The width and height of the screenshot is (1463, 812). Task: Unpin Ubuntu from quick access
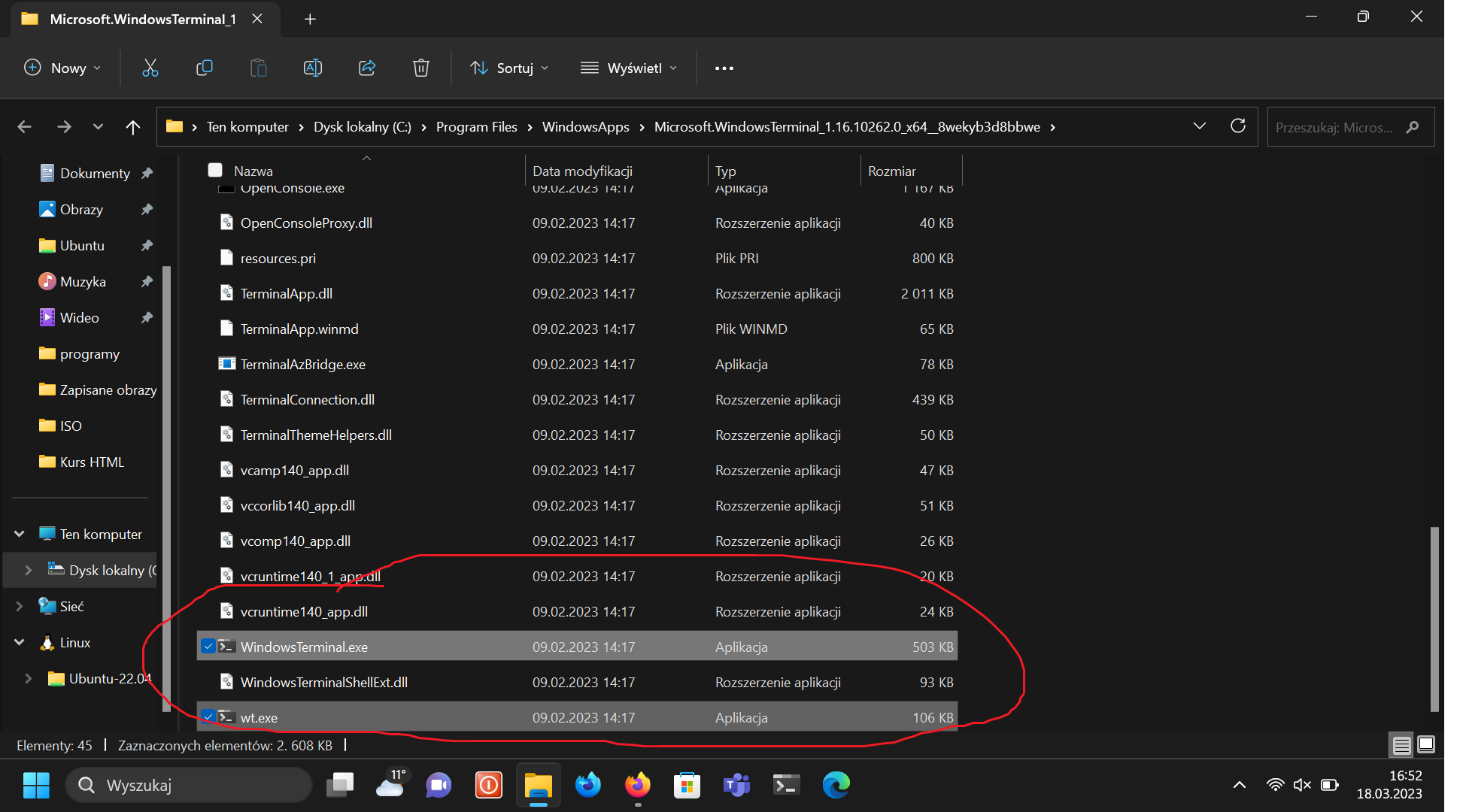tap(147, 246)
